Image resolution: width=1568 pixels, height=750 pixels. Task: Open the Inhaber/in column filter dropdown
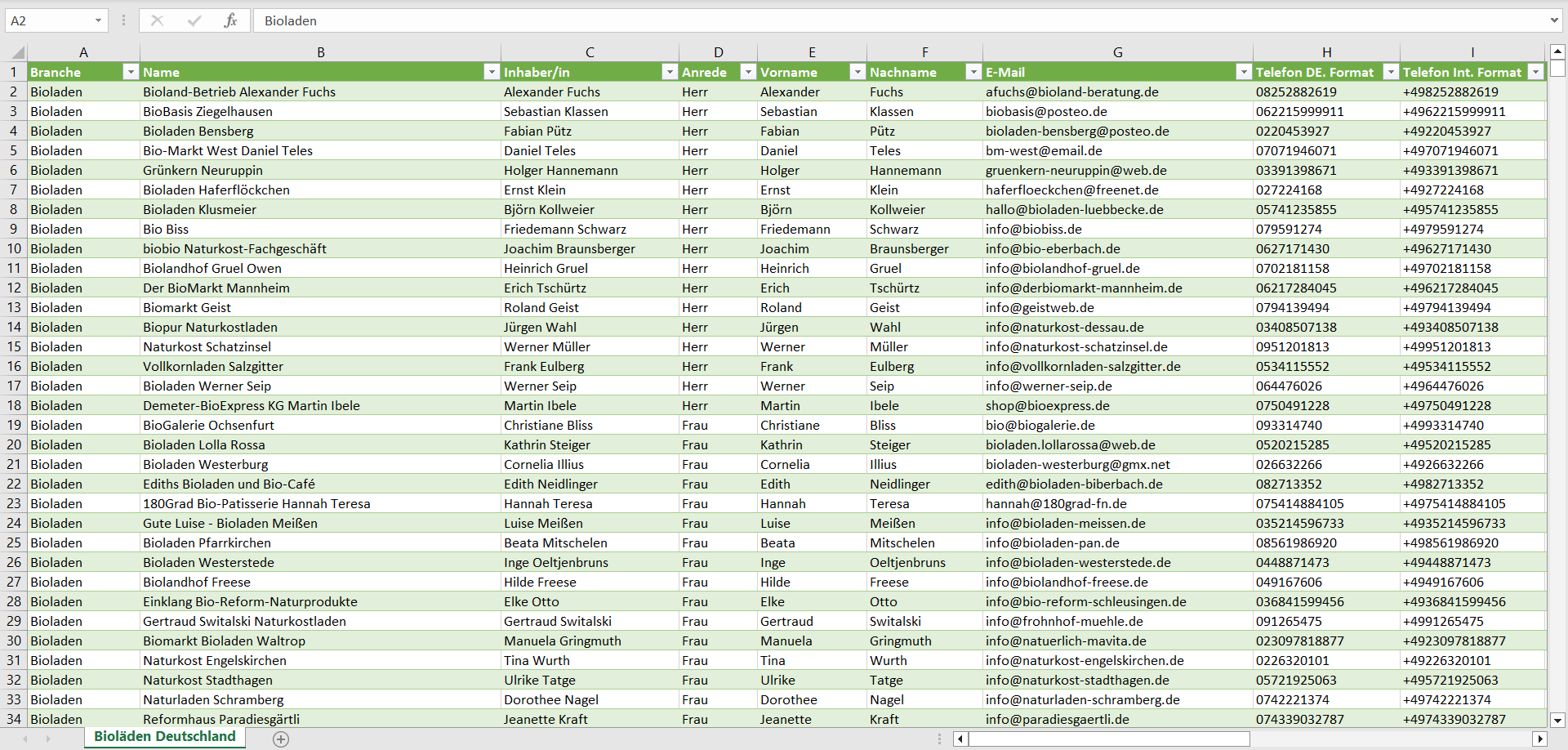(670, 72)
